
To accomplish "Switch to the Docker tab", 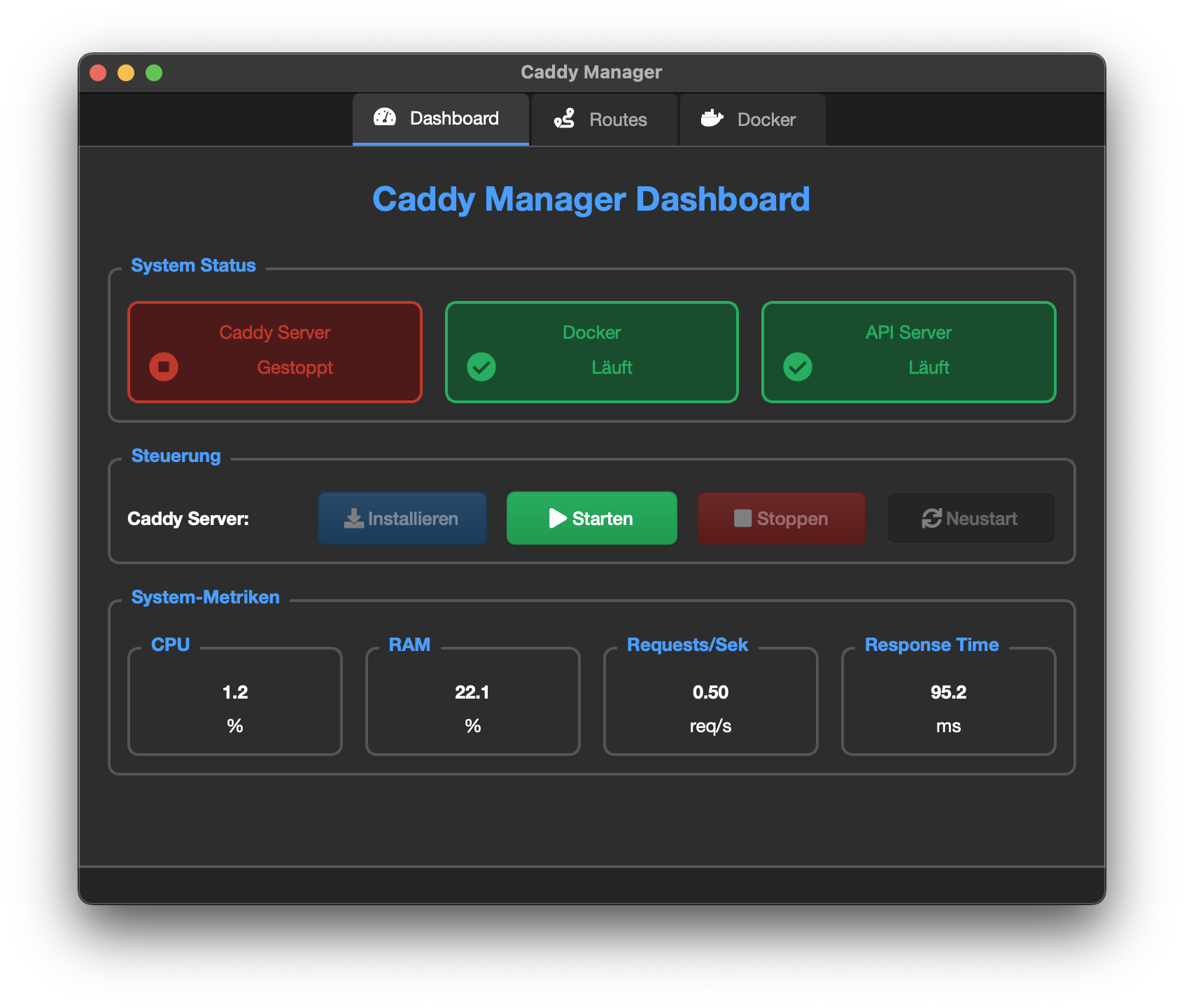I will [753, 119].
